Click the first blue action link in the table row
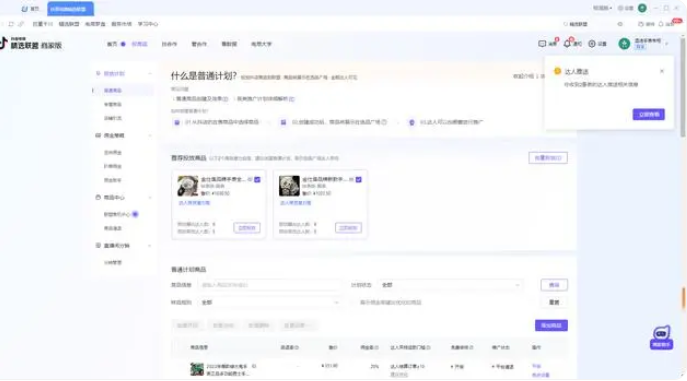 click(536, 366)
